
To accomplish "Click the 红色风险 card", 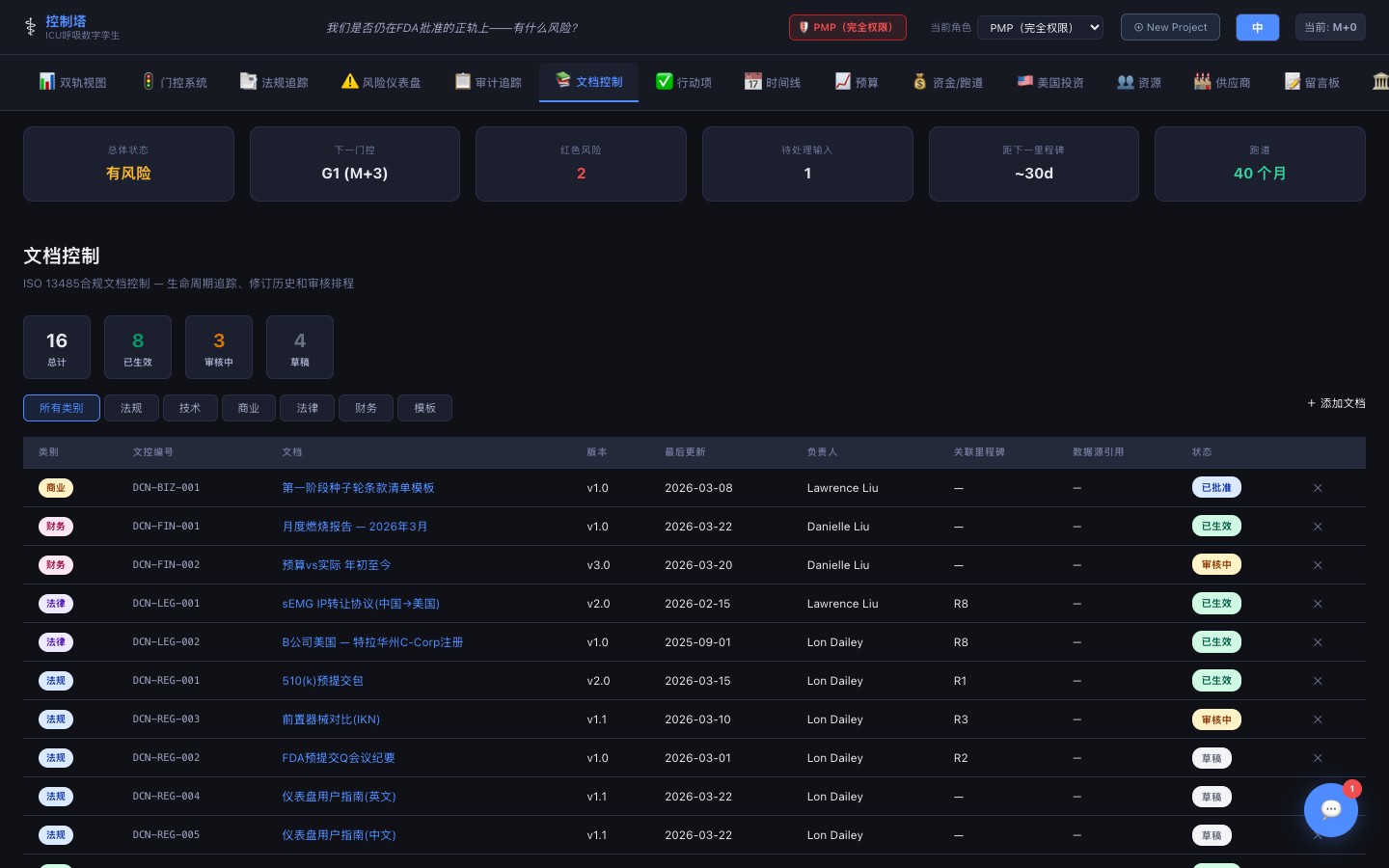I will pos(581,164).
